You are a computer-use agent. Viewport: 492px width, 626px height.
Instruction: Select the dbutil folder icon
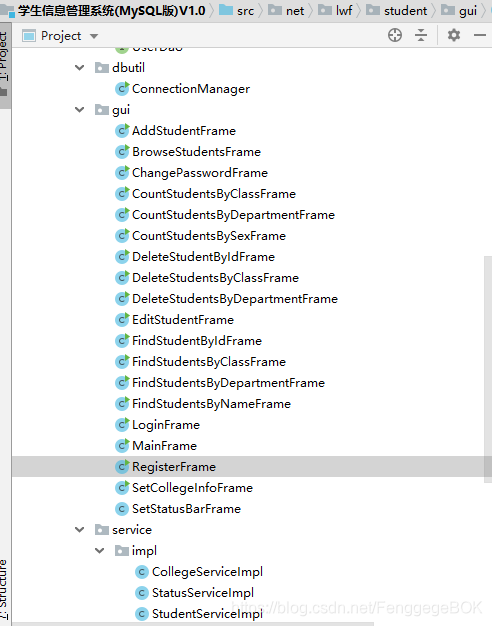coord(102,68)
